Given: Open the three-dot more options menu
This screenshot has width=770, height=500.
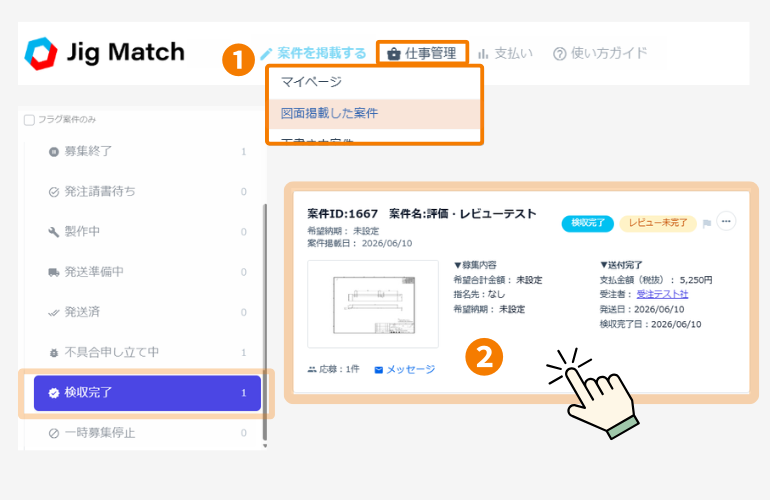Looking at the screenshot, I should pyautogui.click(x=726, y=222).
